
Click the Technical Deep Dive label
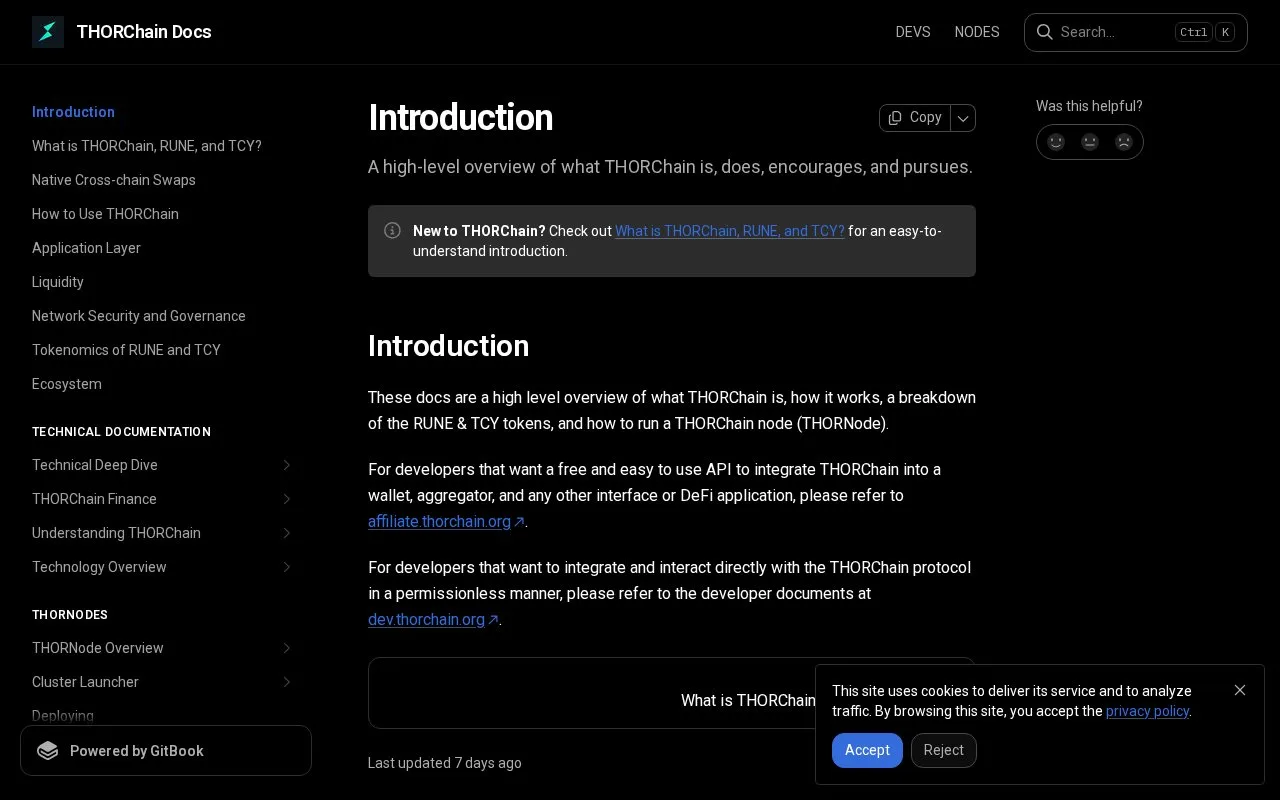tap(95, 465)
